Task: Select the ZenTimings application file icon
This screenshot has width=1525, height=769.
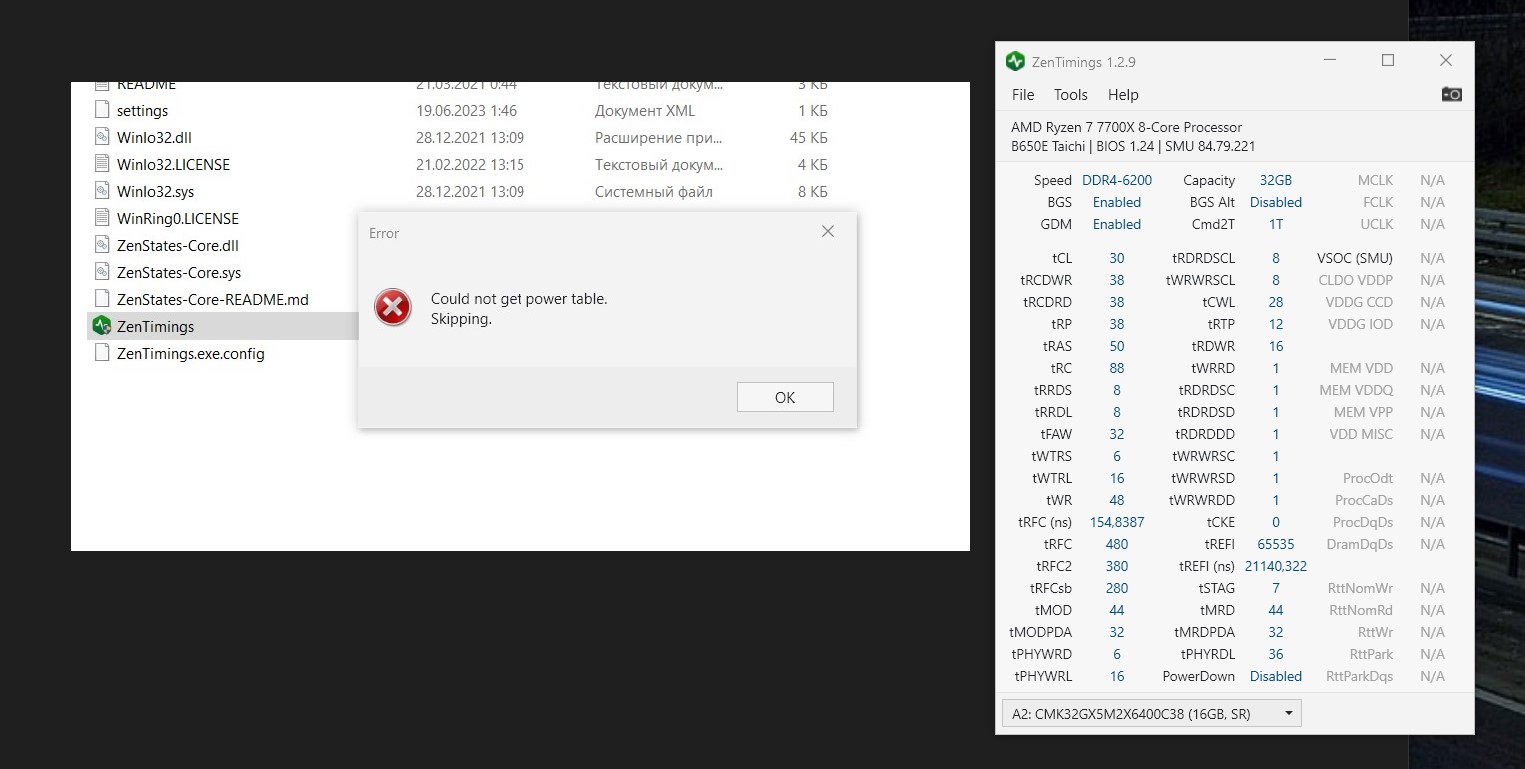Action: point(101,326)
